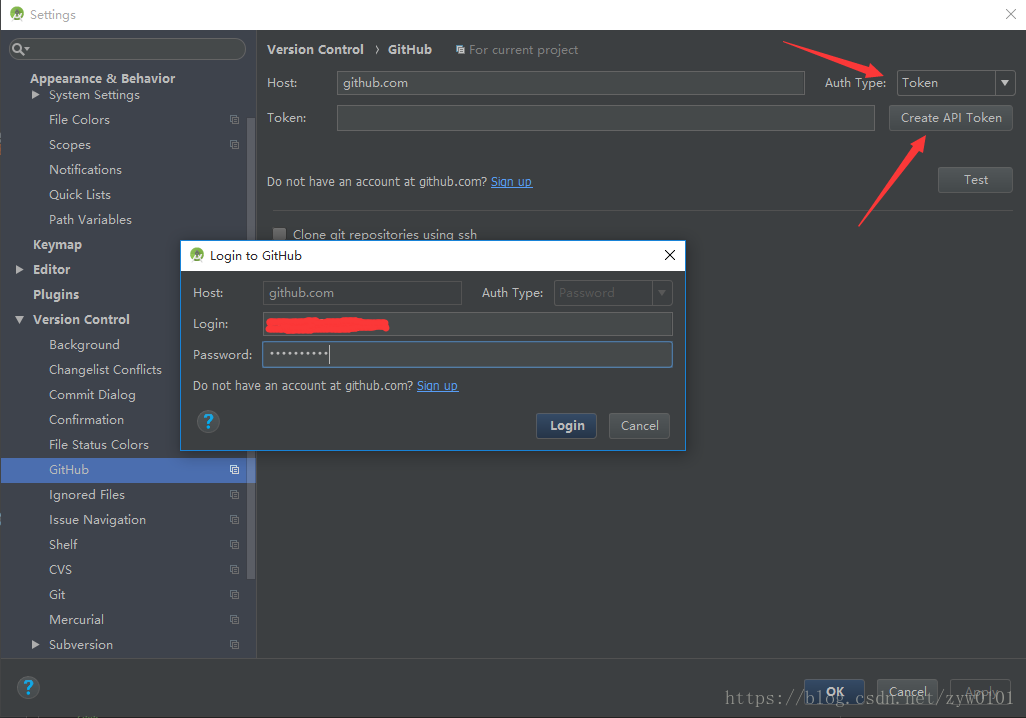This screenshot has width=1026, height=718.
Task: Click the help icon in Login dialog
Action: [208, 422]
